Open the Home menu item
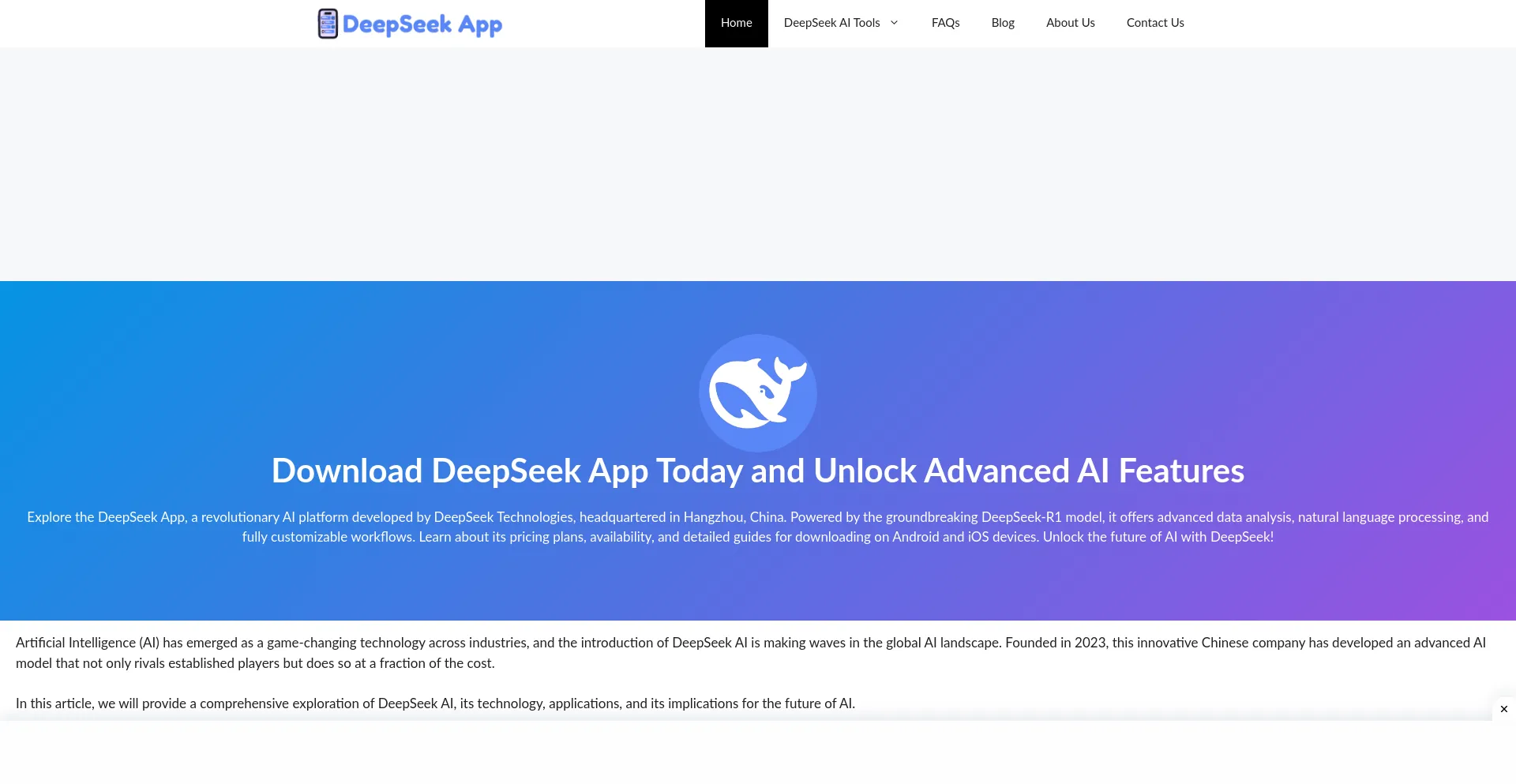1516x784 pixels. click(x=736, y=23)
